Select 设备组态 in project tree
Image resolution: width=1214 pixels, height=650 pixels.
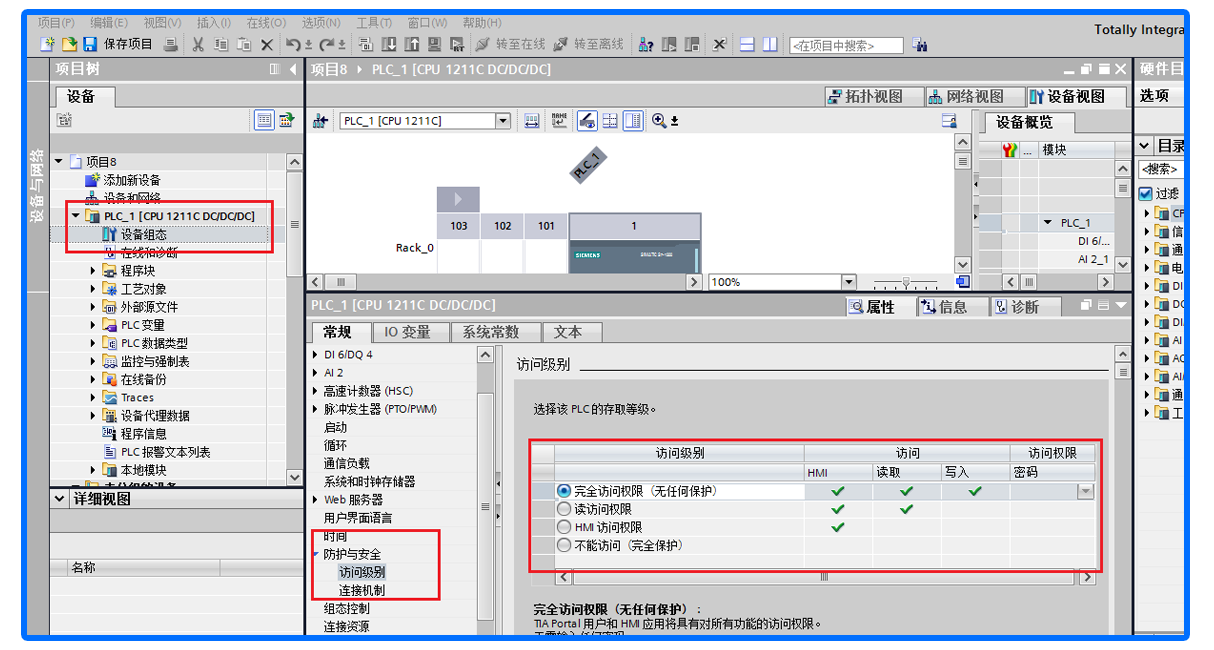coord(144,234)
